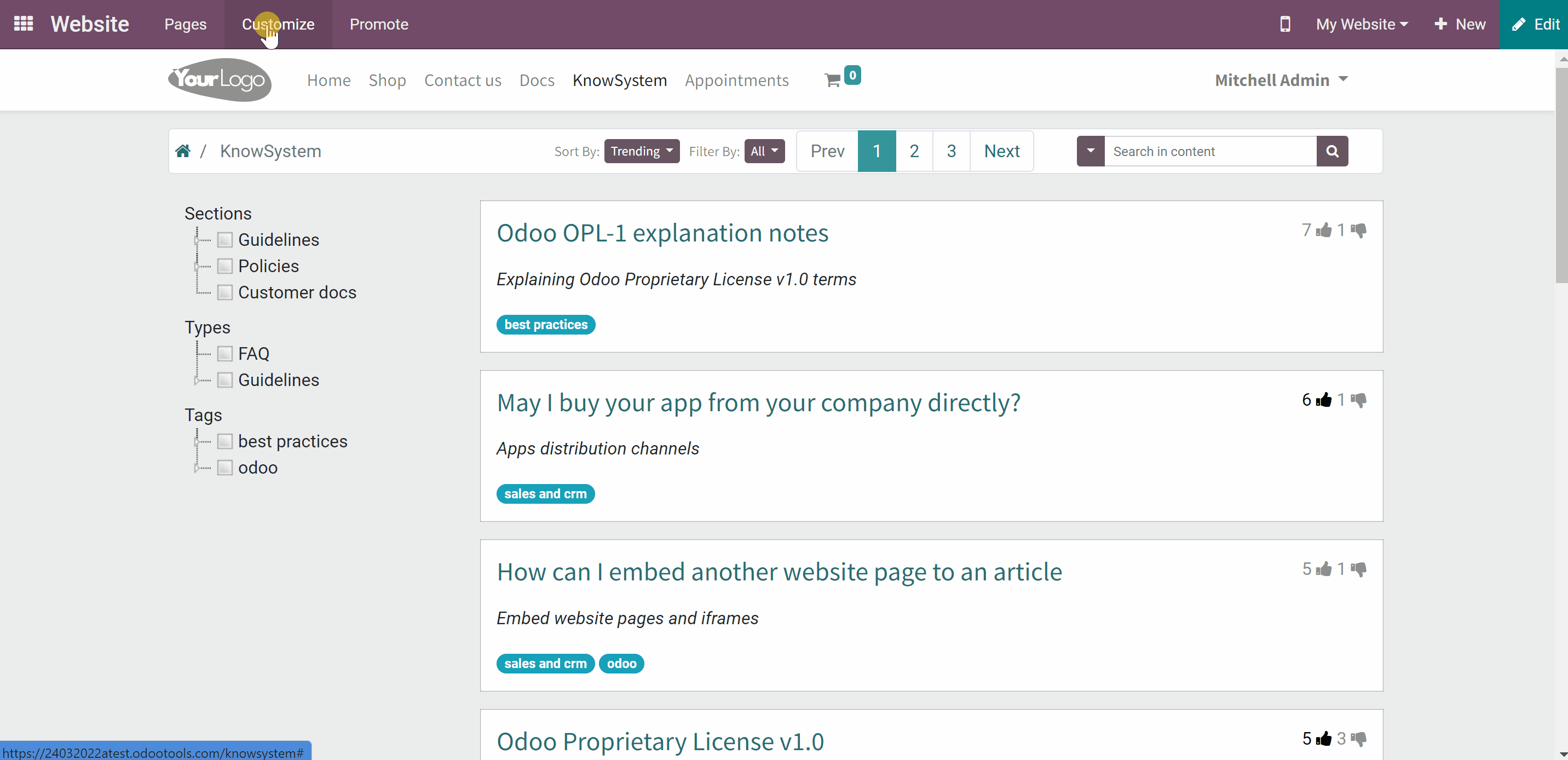Dislike the Odoo OPL-1 explanation notes article
This screenshot has width=1568, height=760.
point(1359,230)
